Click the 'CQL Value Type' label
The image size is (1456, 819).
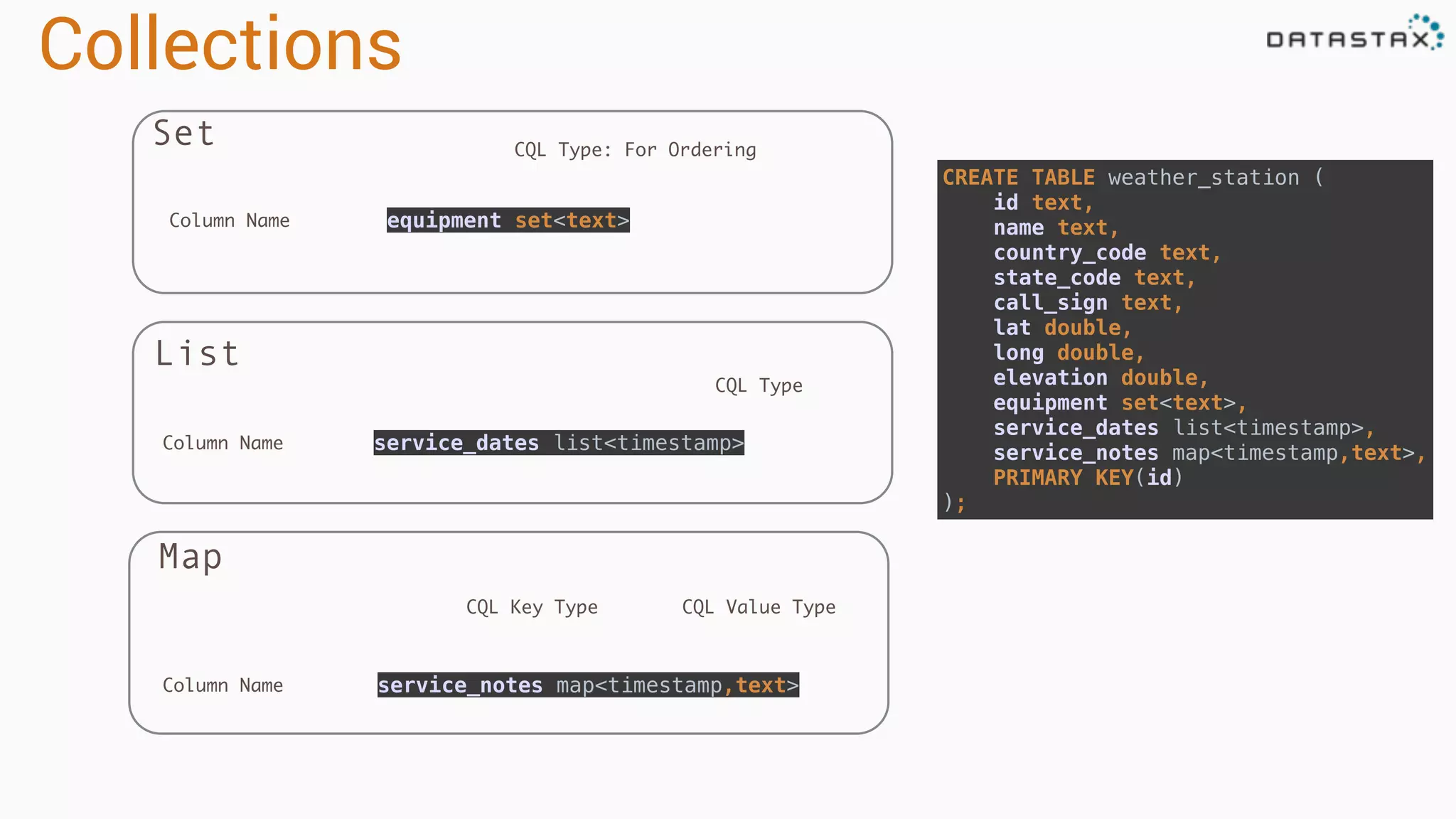point(759,607)
